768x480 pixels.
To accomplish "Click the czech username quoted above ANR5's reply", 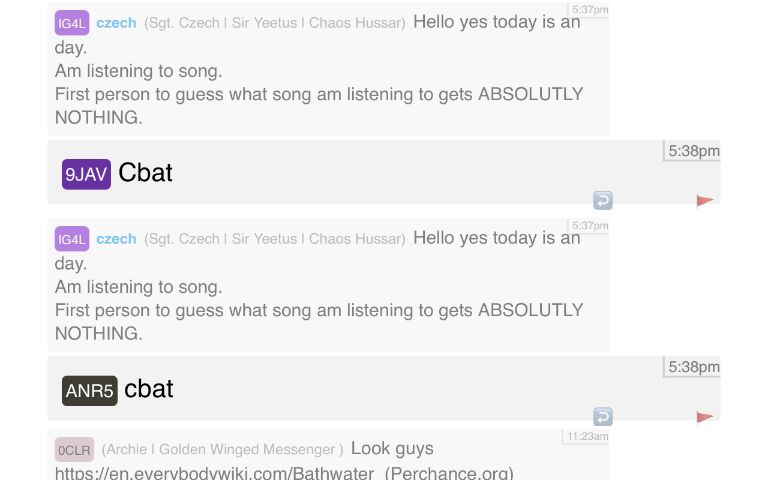I will (116, 239).
